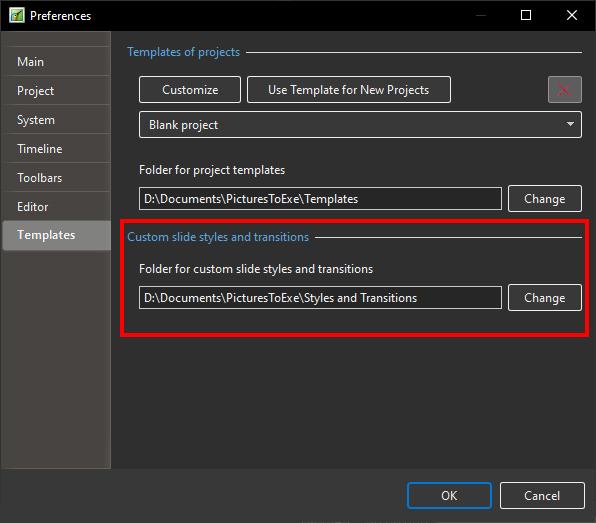Click the red X delete template icon

point(564,90)
